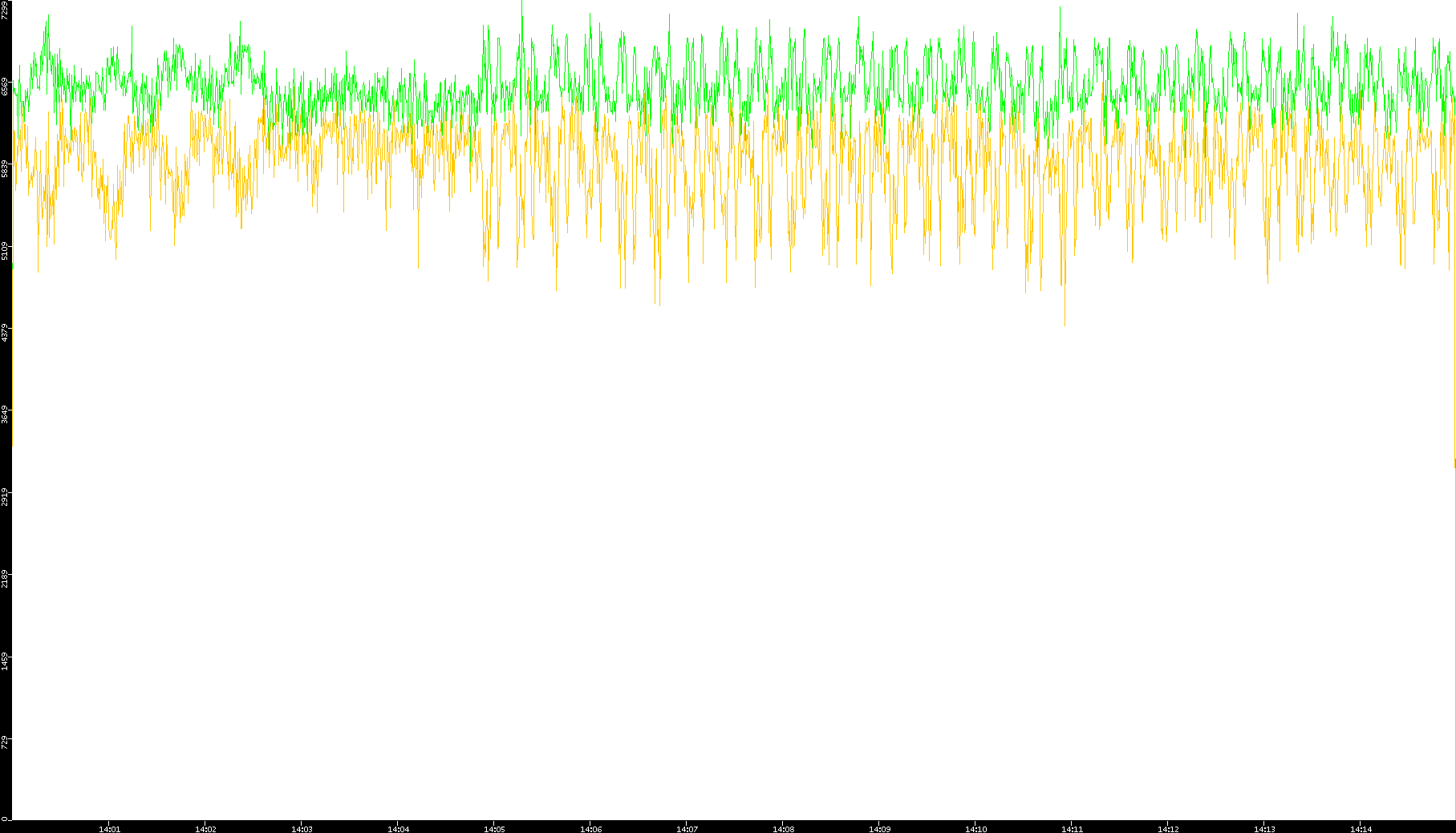Pick the 14:12 time axis marker
This screenshot has height=833, width=1456.
coord(1168,828)
